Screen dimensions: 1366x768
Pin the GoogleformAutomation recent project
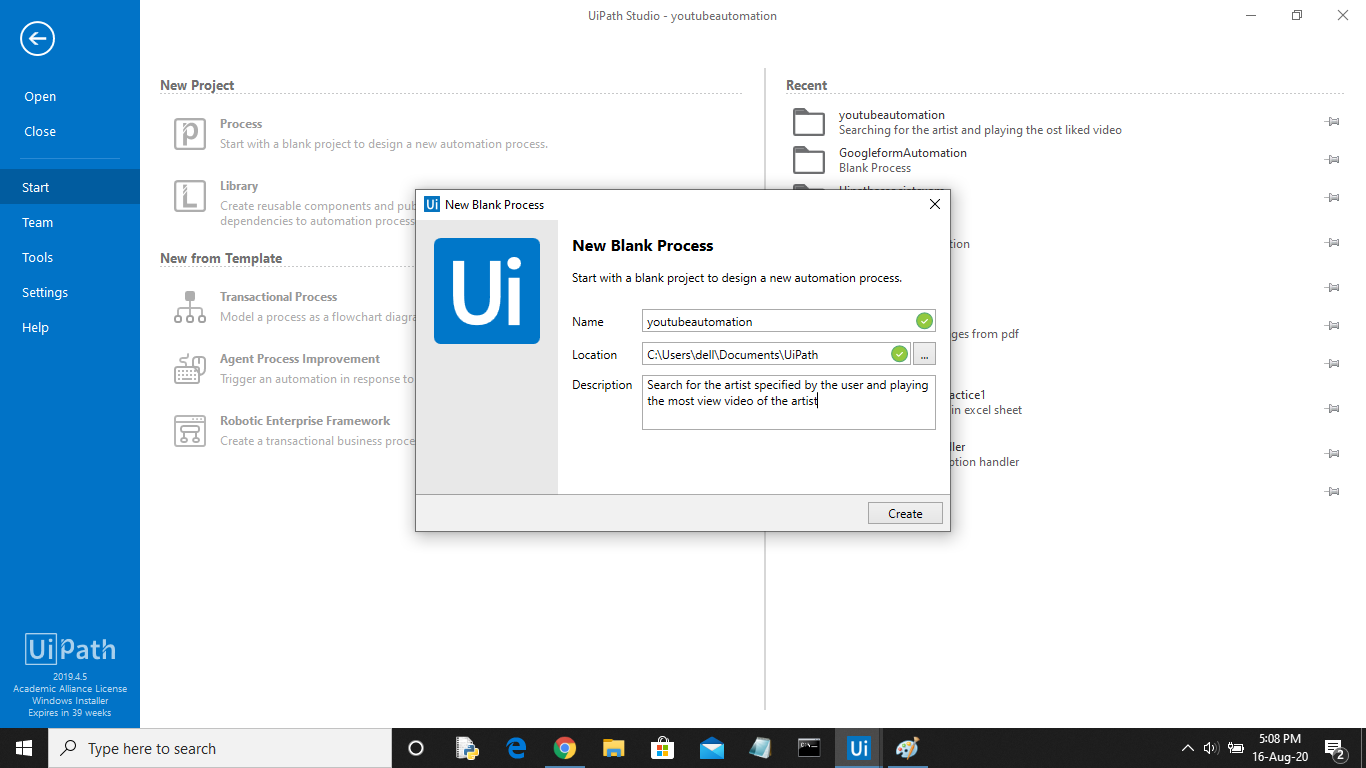tap(1332, 160)
